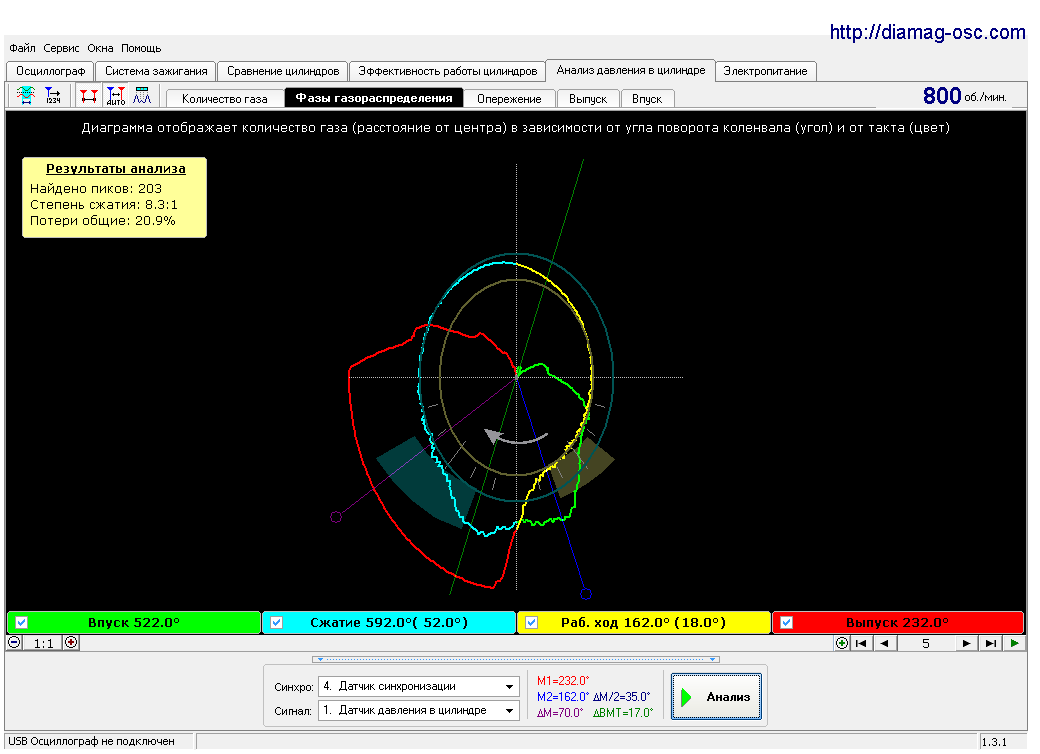Click the USB Осциллограф не подключен status
Viewport: 1040px width, 754px height.
92,741
